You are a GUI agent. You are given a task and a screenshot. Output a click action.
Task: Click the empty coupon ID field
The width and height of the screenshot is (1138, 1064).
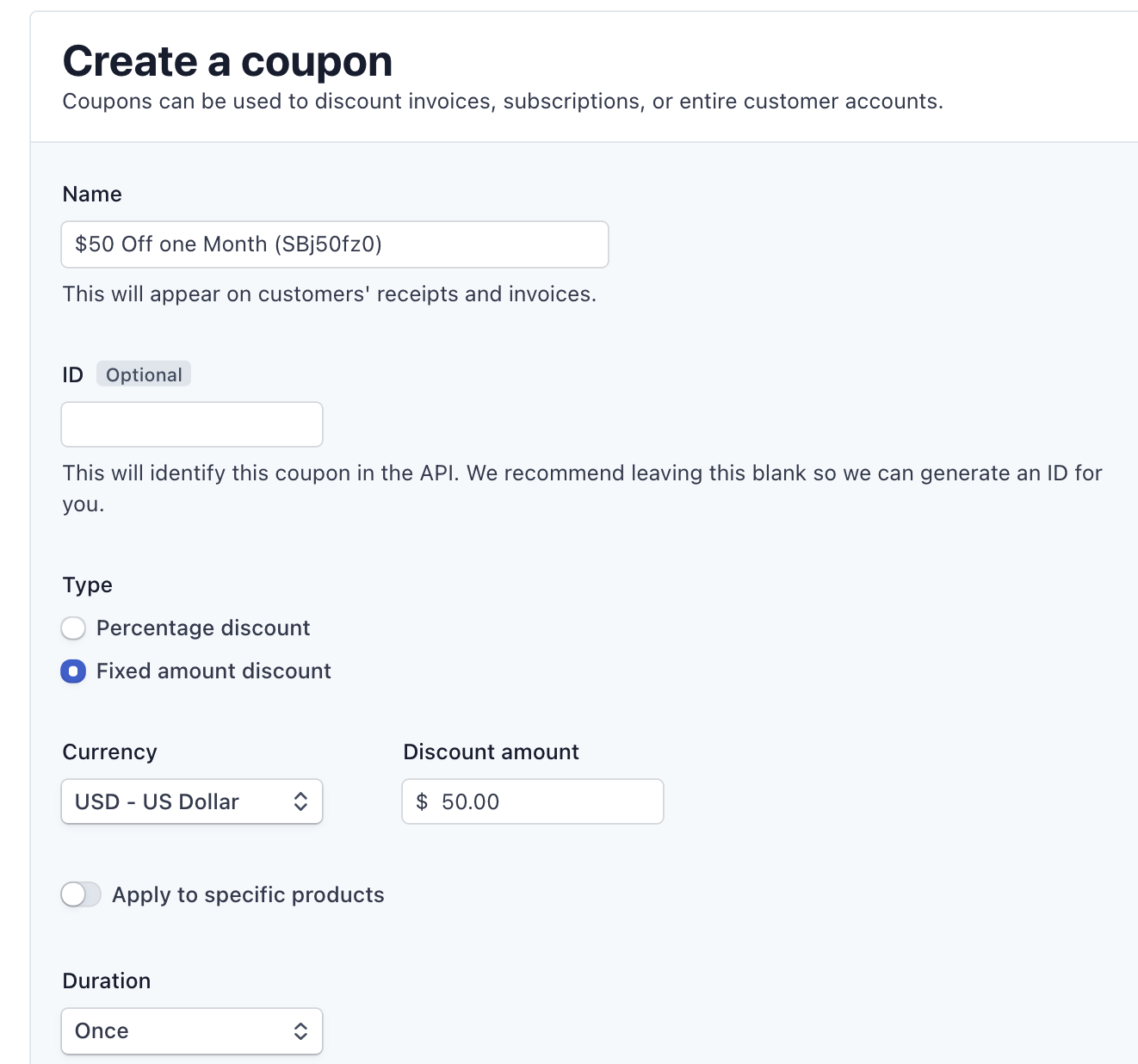(191, 424)
